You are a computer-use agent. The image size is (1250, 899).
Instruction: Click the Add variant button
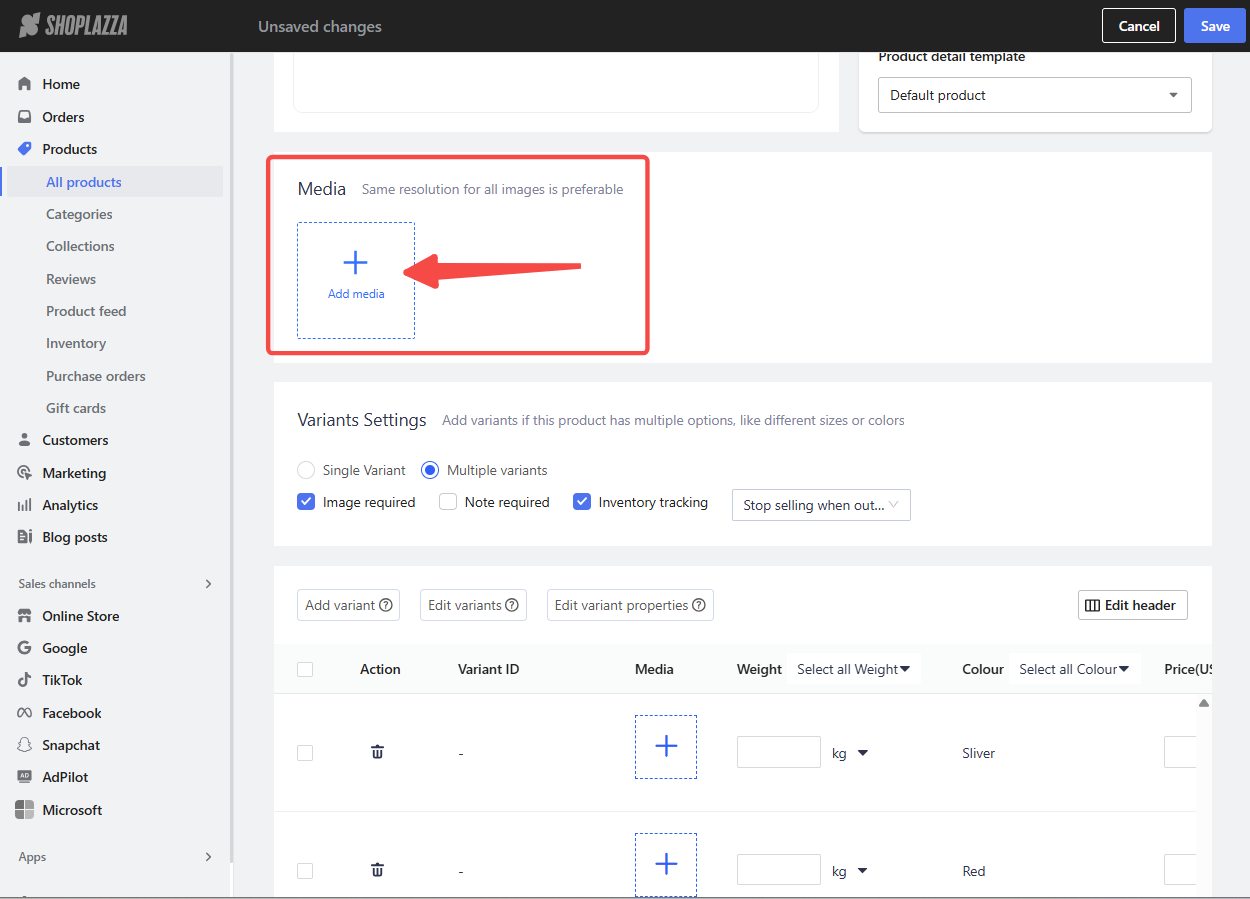click(348, 605)
